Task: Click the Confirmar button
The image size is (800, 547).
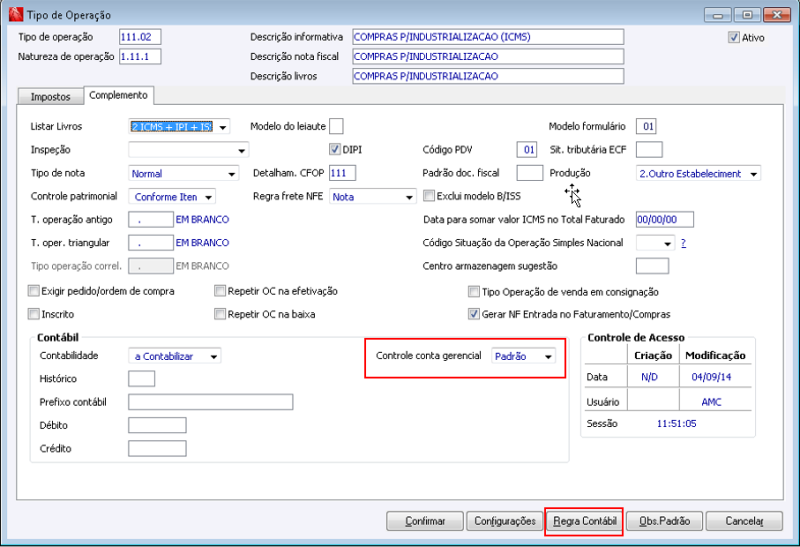Action: coord(425,521)
